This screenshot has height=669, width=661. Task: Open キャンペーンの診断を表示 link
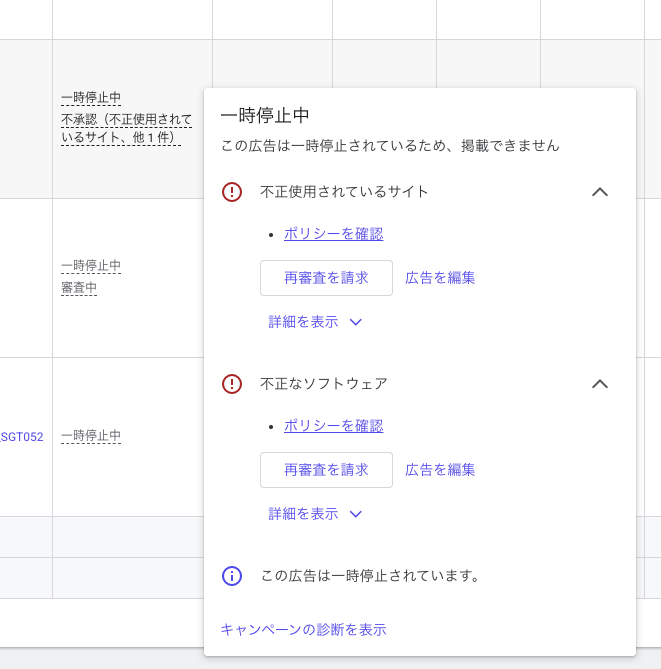point(303,630)
